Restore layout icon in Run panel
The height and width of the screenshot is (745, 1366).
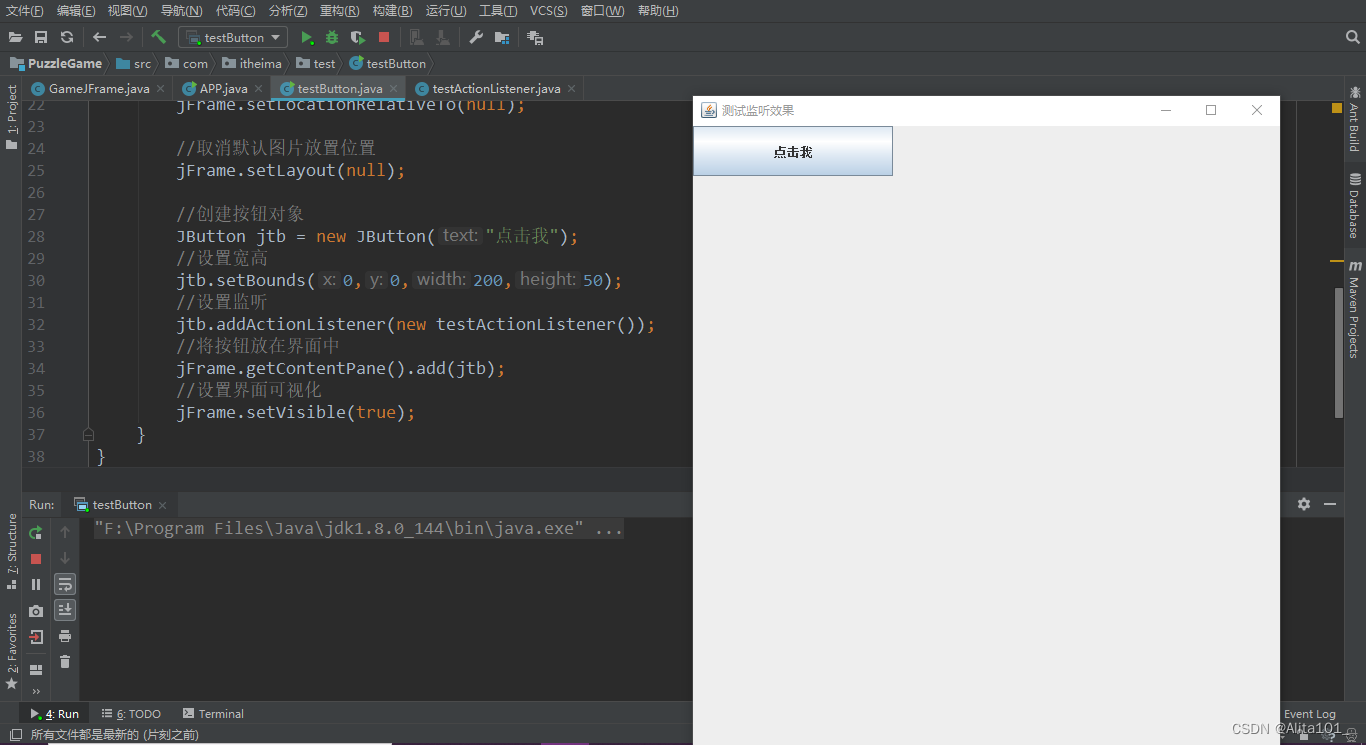[x=36, y=670]
